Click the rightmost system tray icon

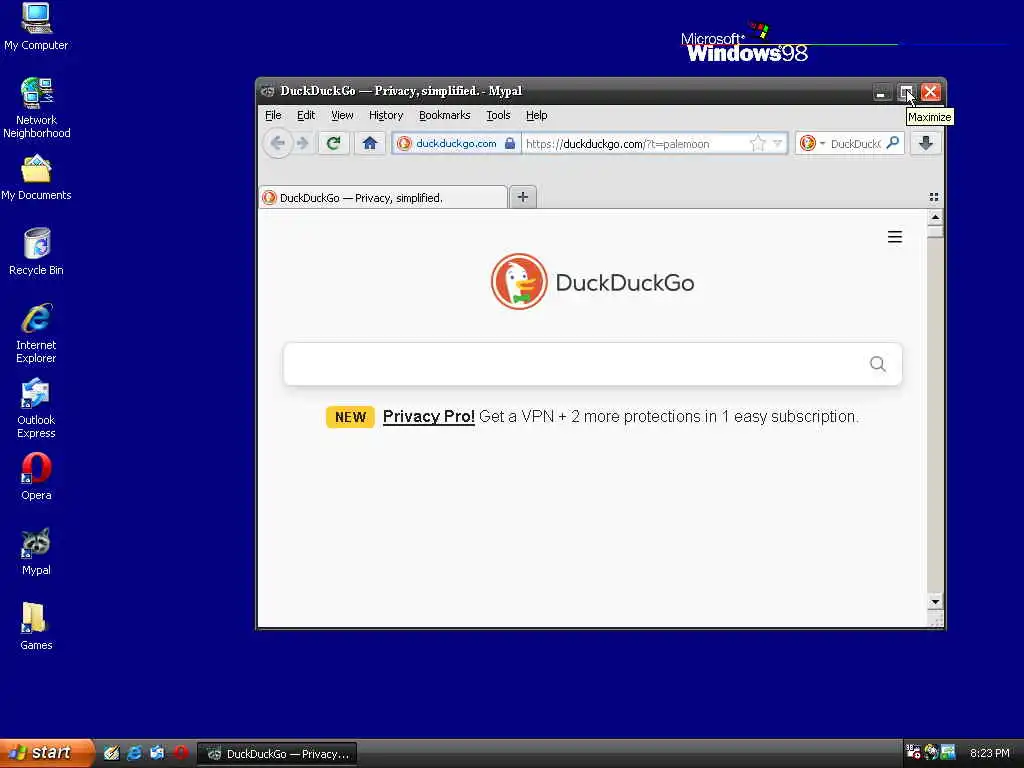948,753
